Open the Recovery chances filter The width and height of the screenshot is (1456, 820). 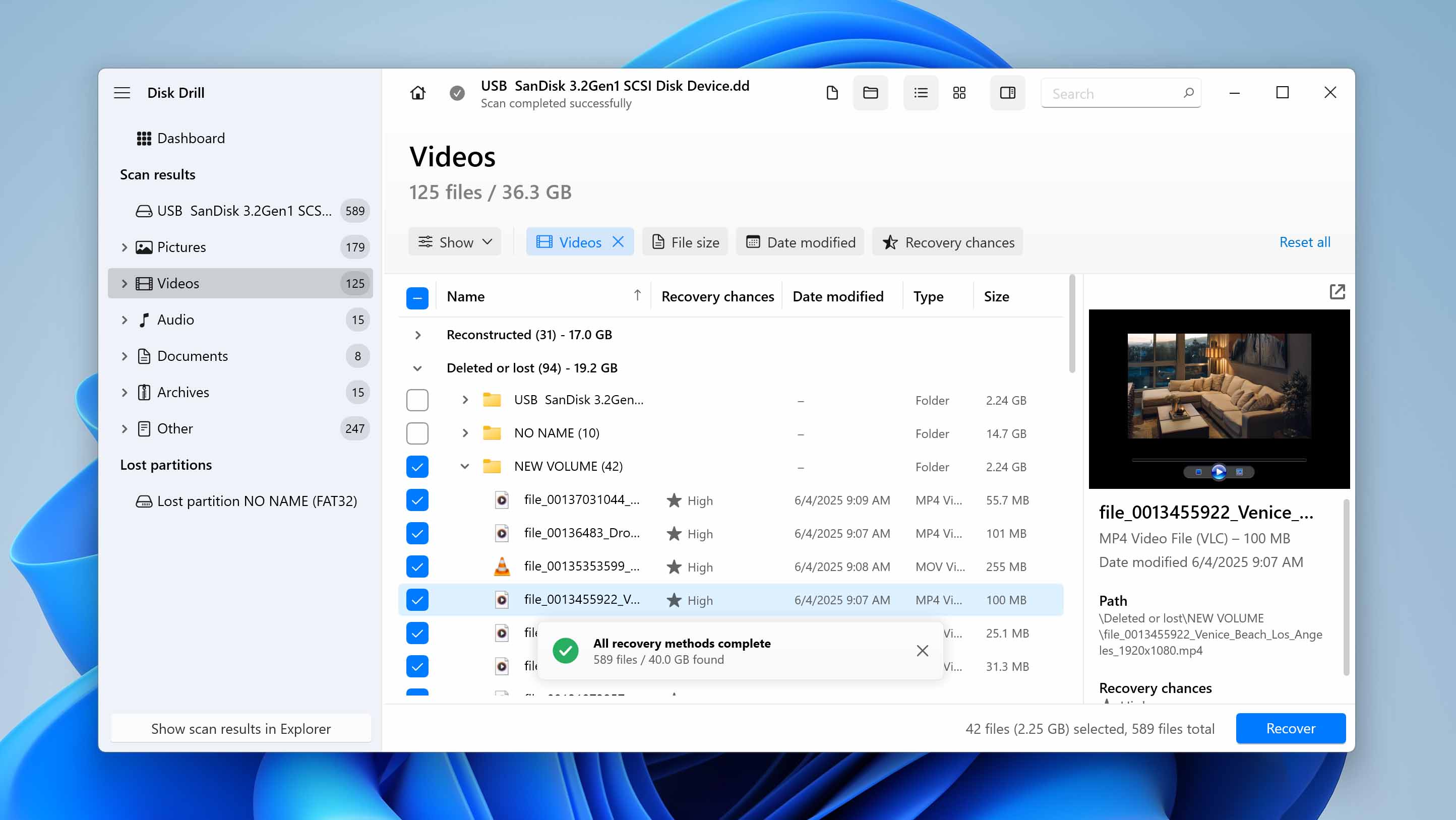click(x=948, y=242)
